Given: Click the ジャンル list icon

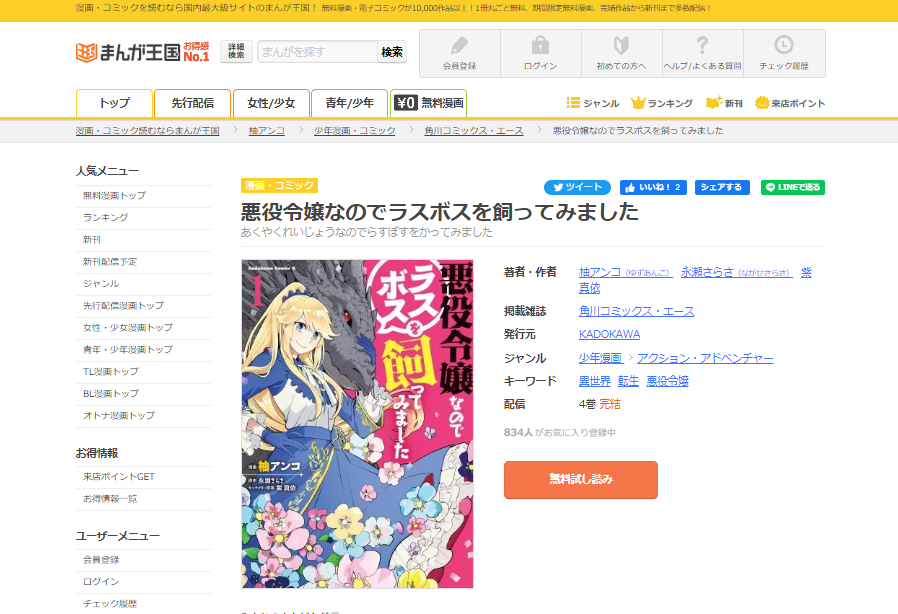Looking at the screenshot, I should [x=574, y=103].
